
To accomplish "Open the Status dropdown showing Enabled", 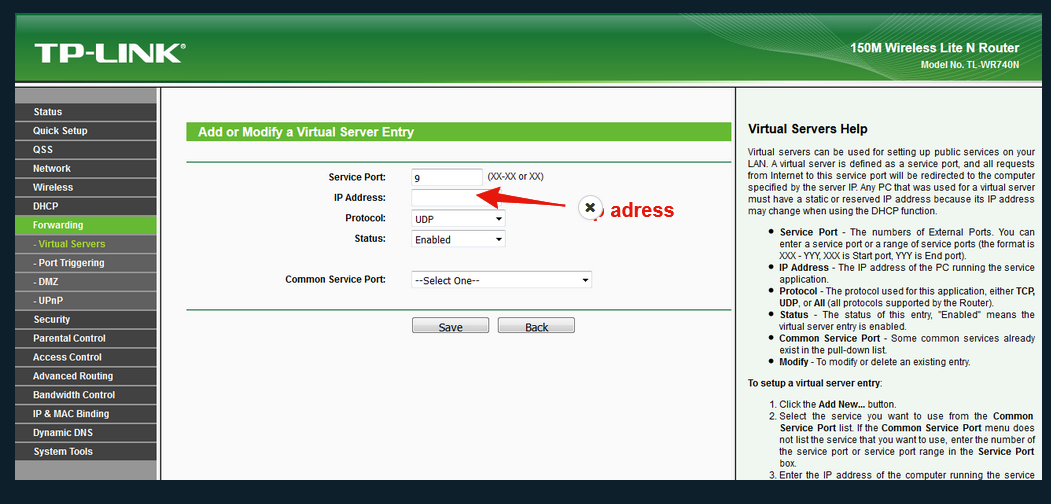I will point(458,239).
